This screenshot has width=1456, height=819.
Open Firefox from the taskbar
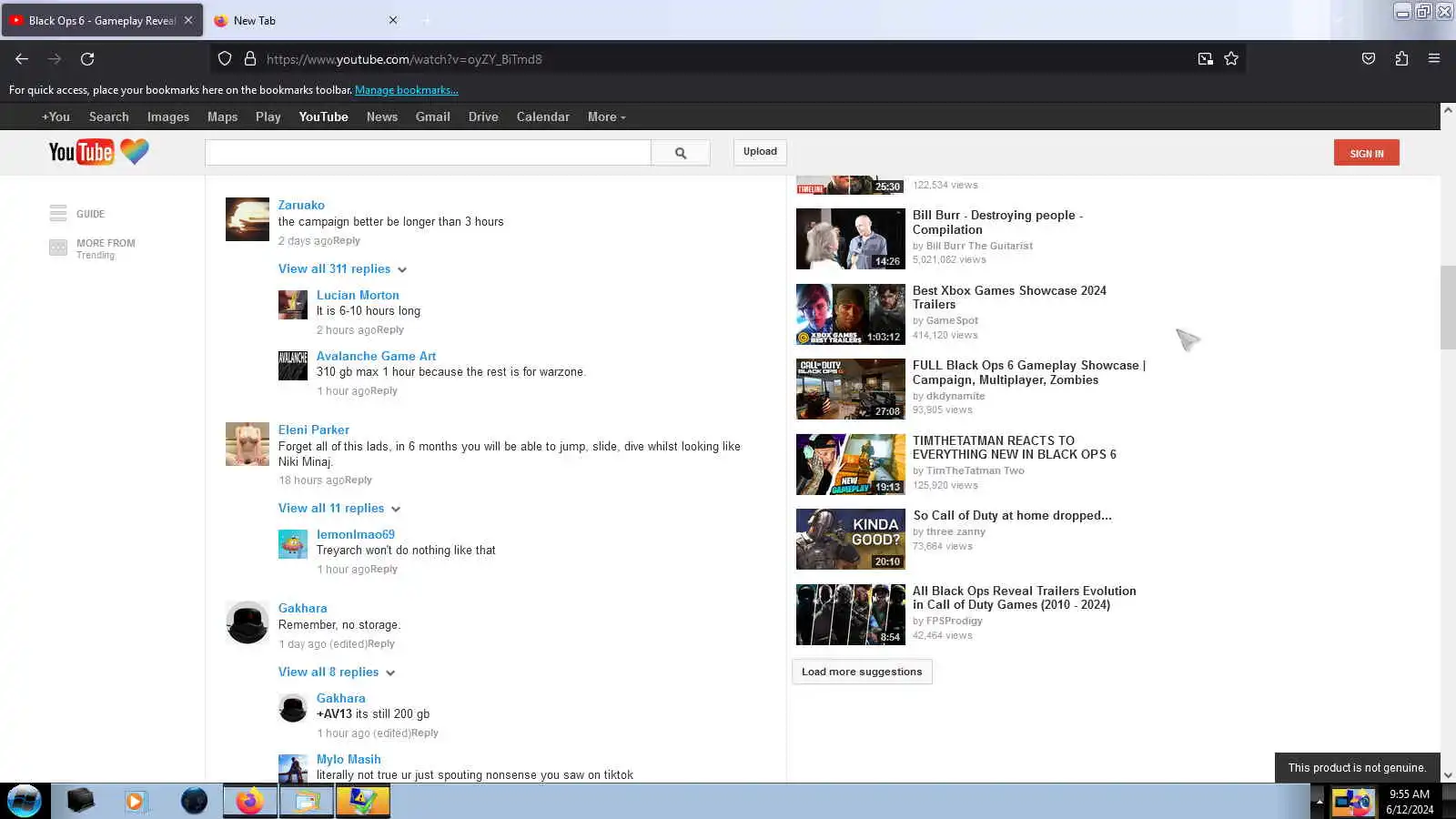[249, 801]
